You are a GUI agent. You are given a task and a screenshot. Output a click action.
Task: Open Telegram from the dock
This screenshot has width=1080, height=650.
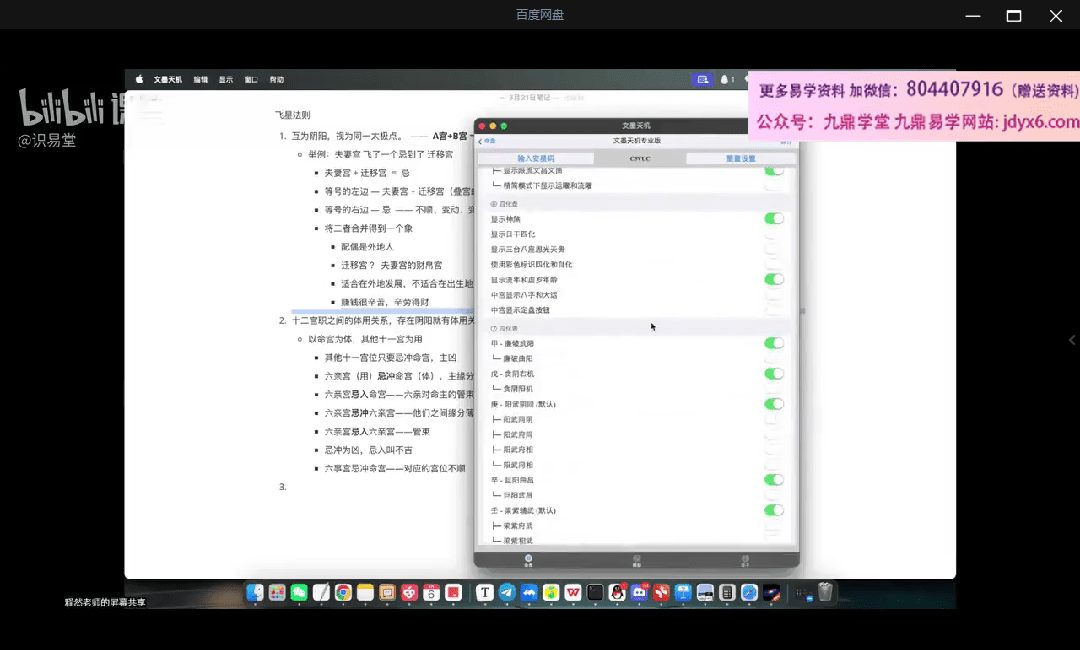507,593
